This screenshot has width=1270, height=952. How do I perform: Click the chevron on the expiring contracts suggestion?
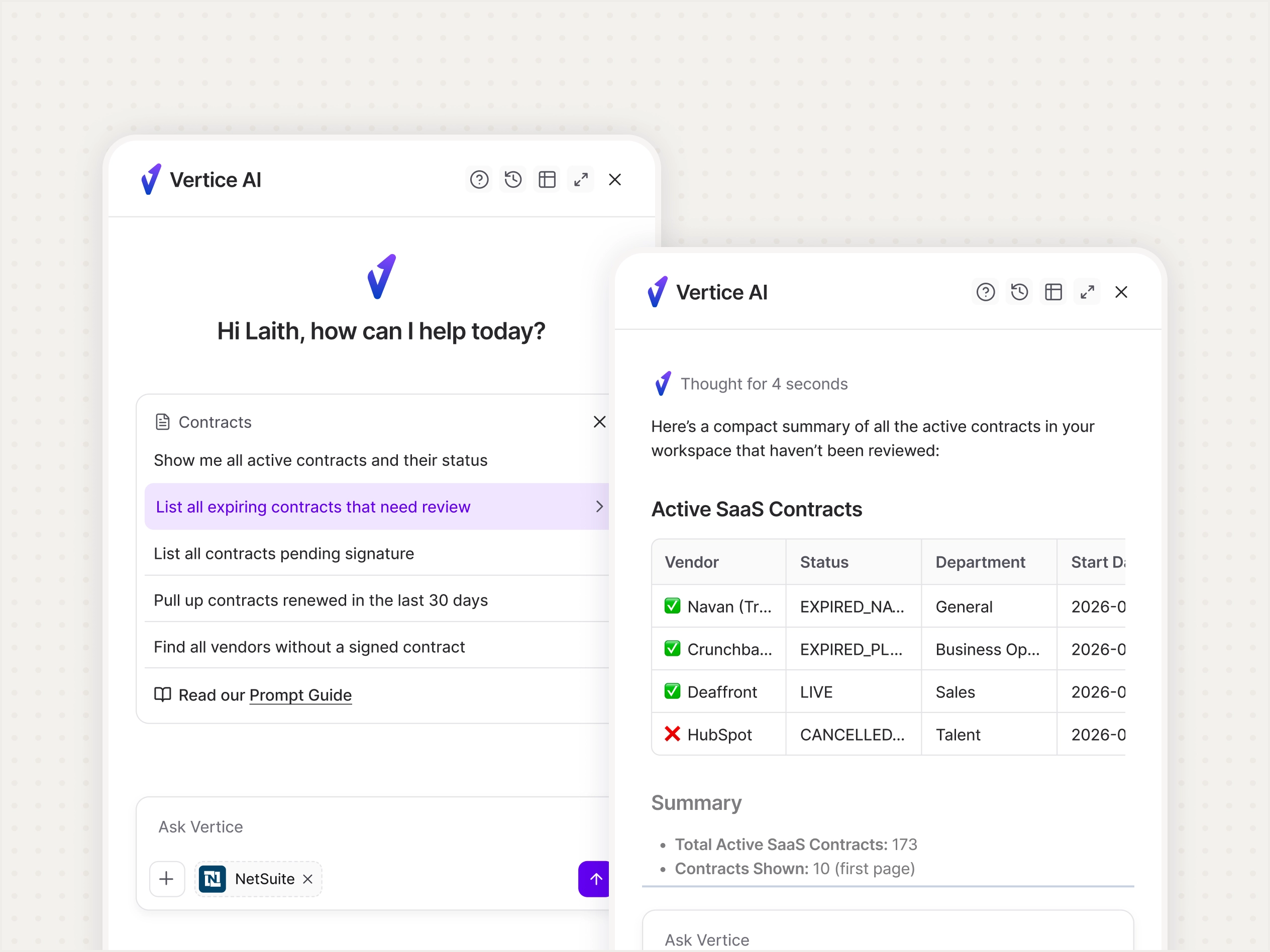point(599,506)
